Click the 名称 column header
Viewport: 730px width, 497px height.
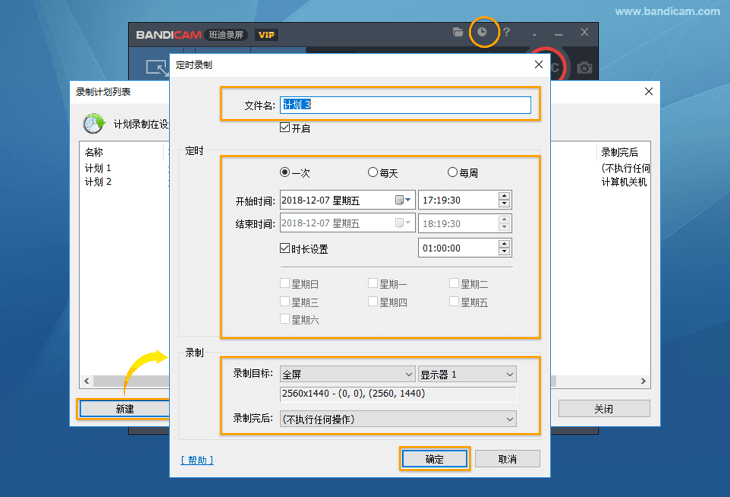pyautogui.click(x=94, y=152)
